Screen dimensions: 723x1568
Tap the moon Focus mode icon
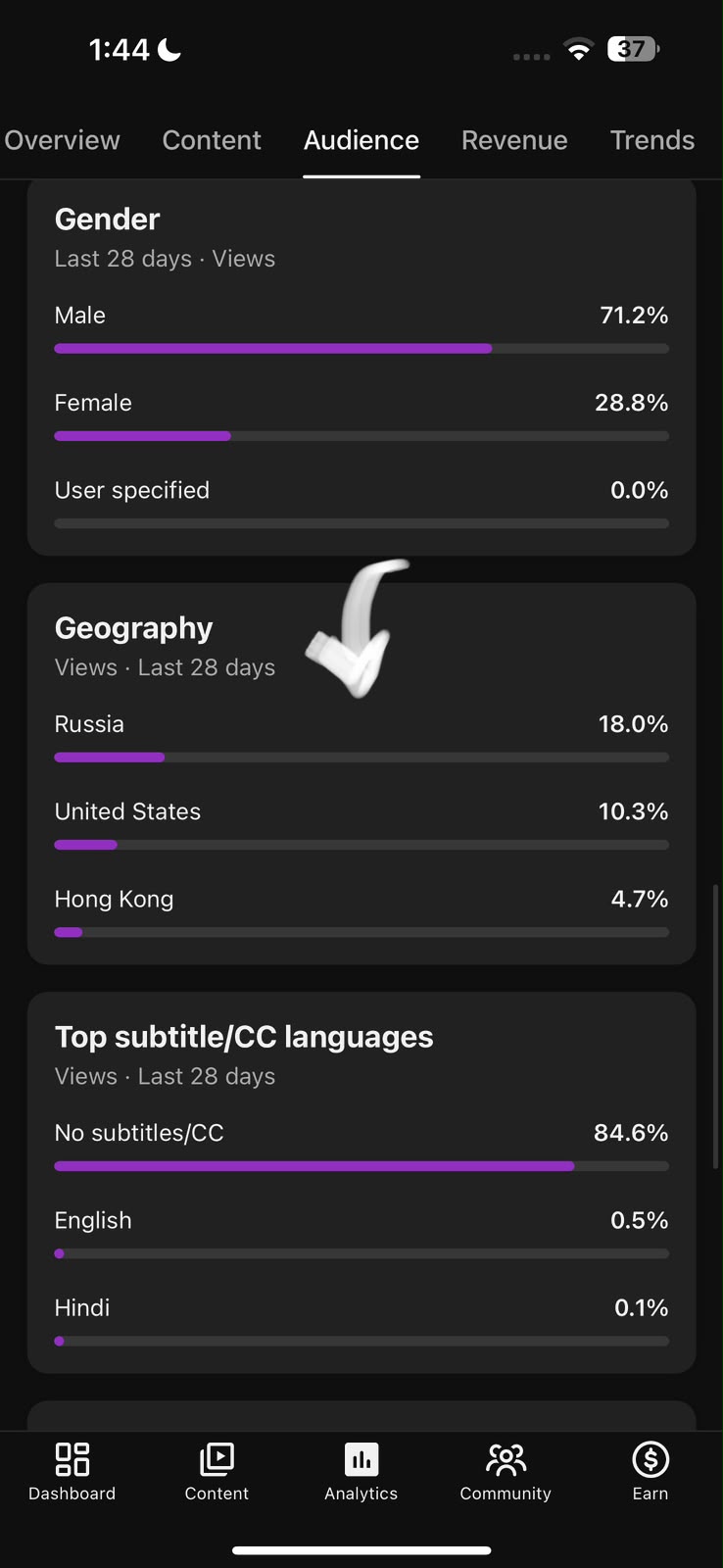click(169, 49)
